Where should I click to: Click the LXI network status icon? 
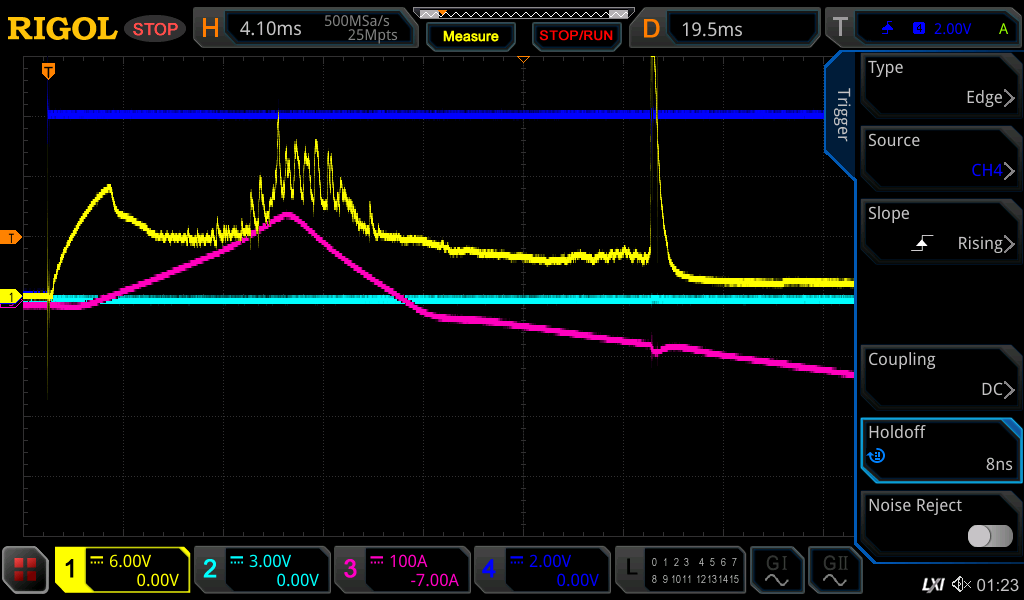pos(933,583)
